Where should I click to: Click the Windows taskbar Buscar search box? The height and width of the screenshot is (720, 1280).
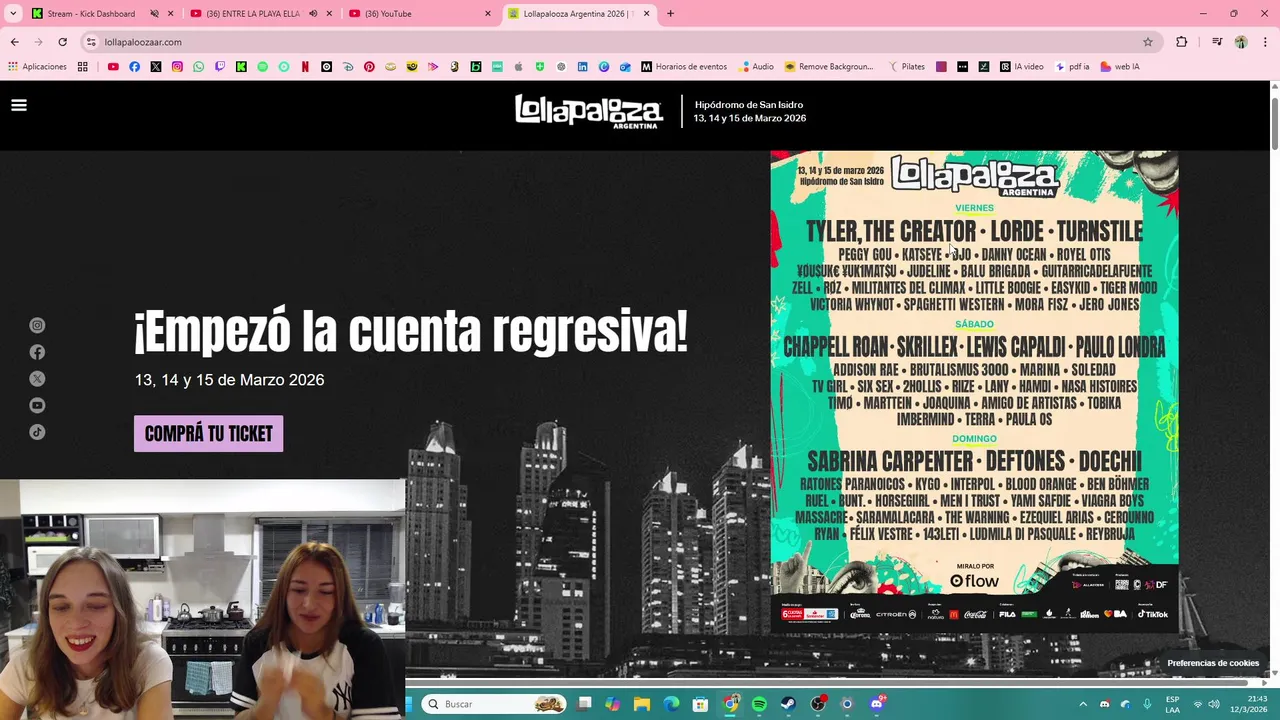pos(494,704)
